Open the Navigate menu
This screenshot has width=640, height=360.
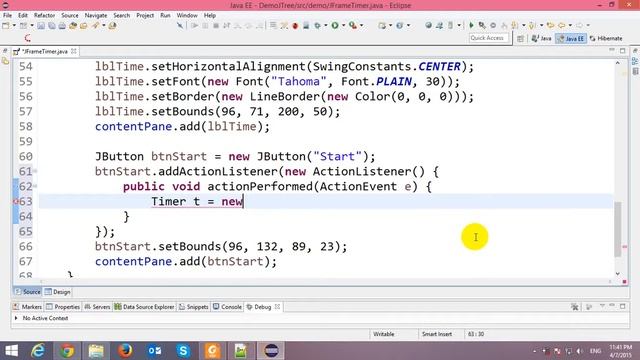pyautogui.click(x=96, y=15)
